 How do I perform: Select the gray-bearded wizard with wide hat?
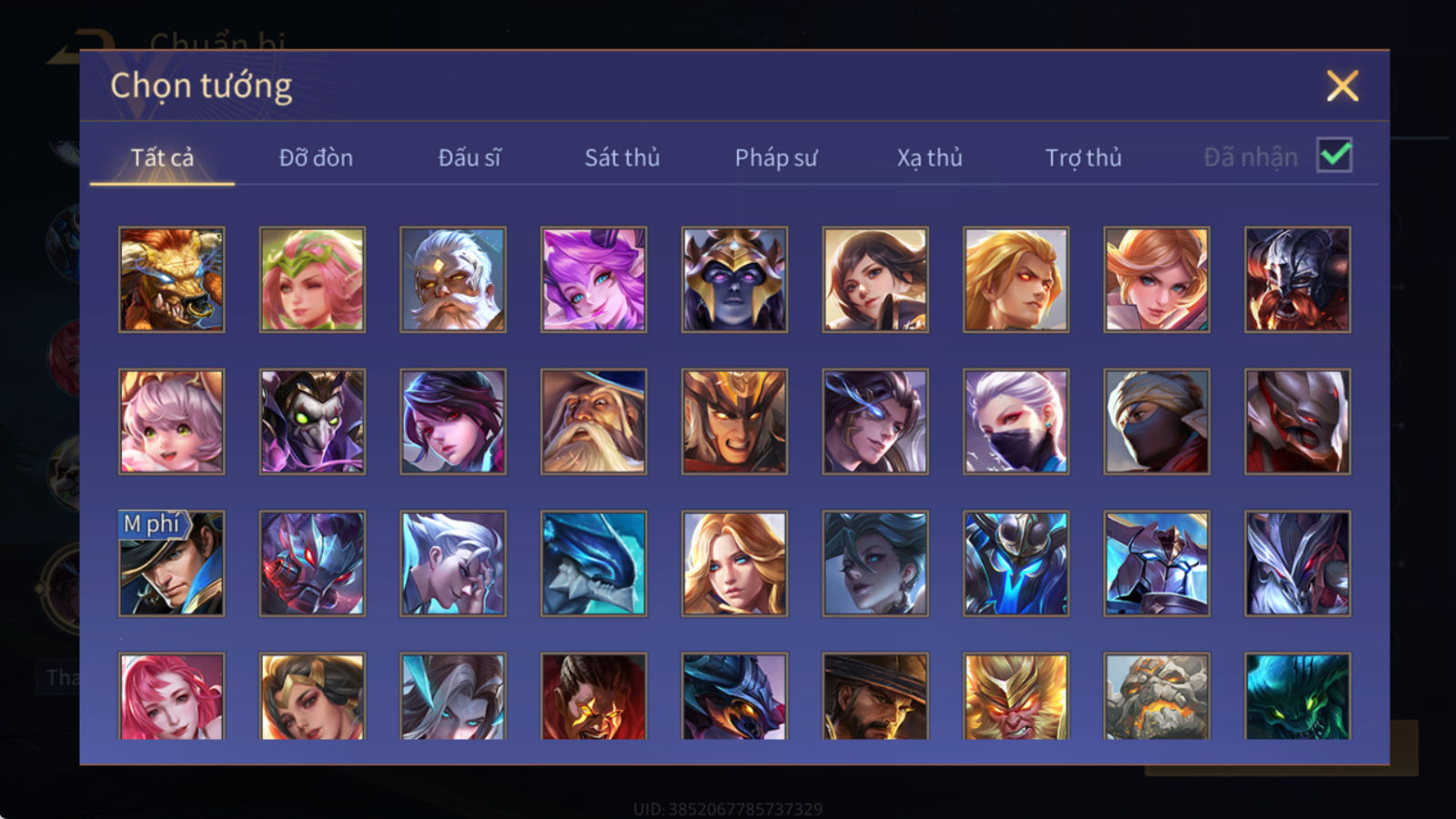pos(593,421)
